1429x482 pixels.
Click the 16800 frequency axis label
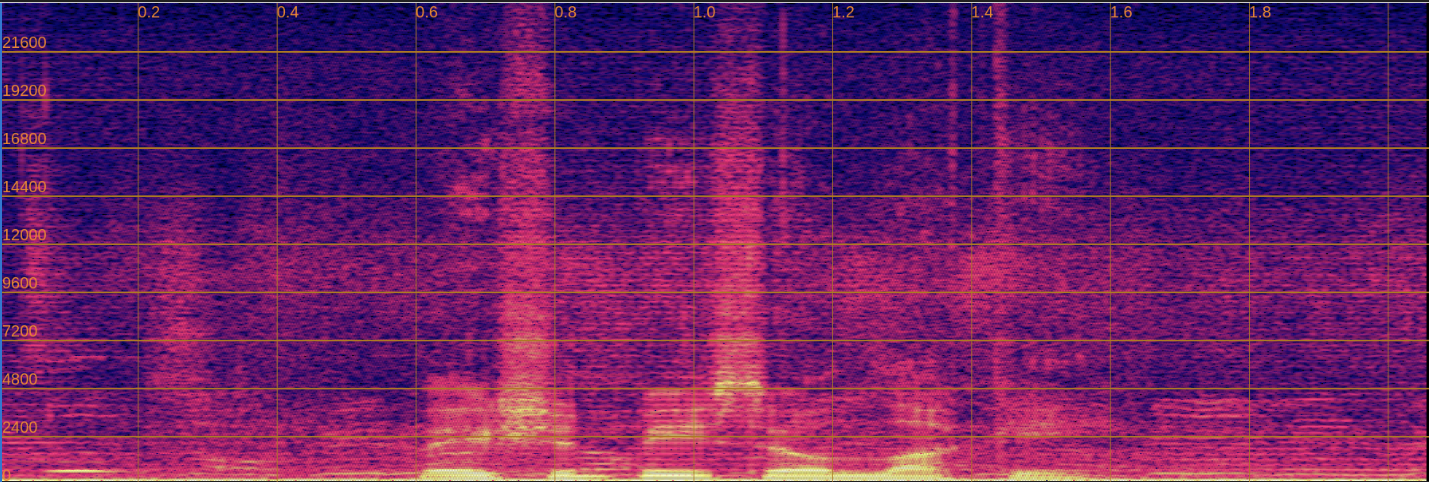pos(25,139)
